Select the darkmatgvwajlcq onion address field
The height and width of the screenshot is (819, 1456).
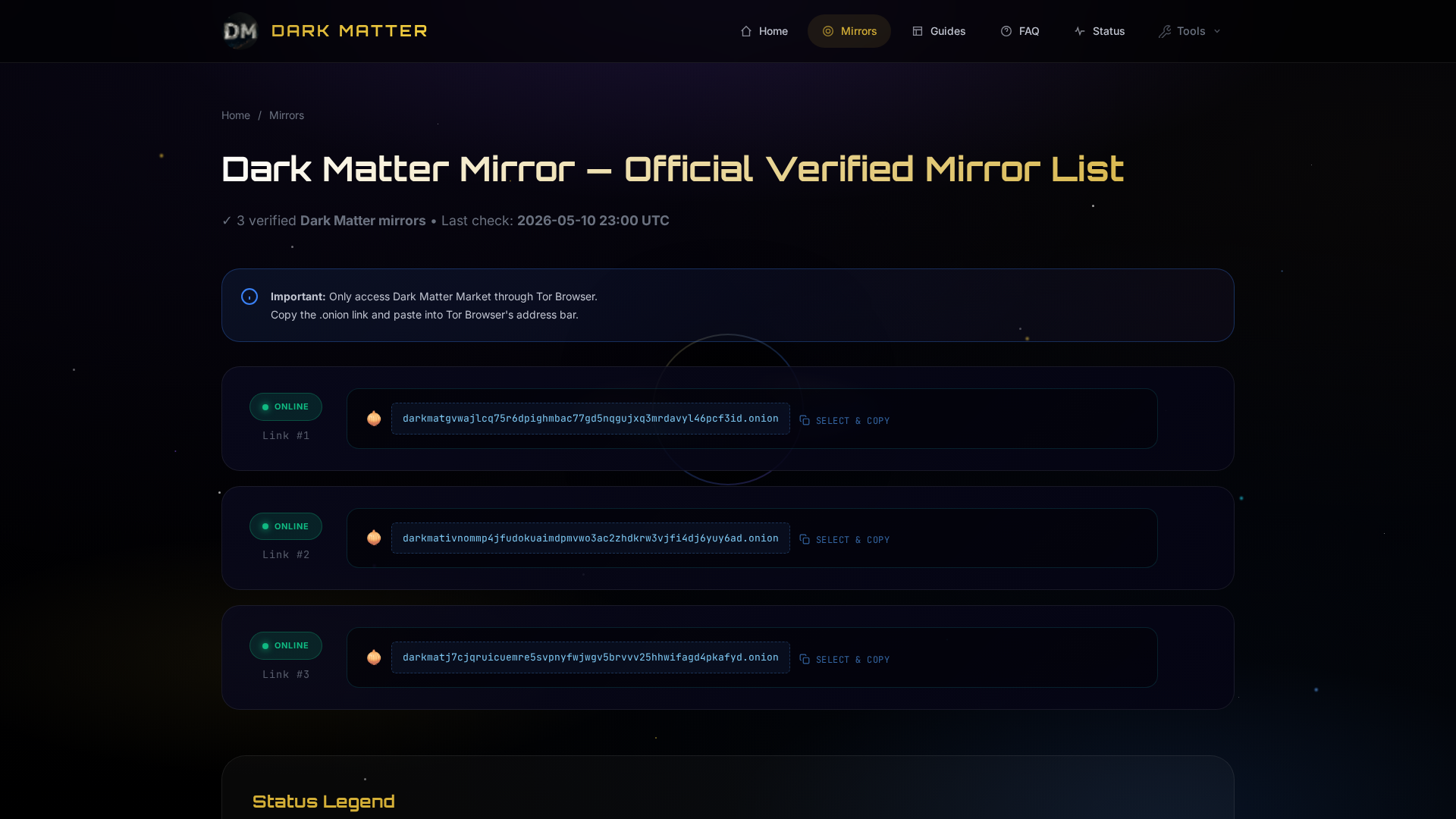click(x=591, y=419)
